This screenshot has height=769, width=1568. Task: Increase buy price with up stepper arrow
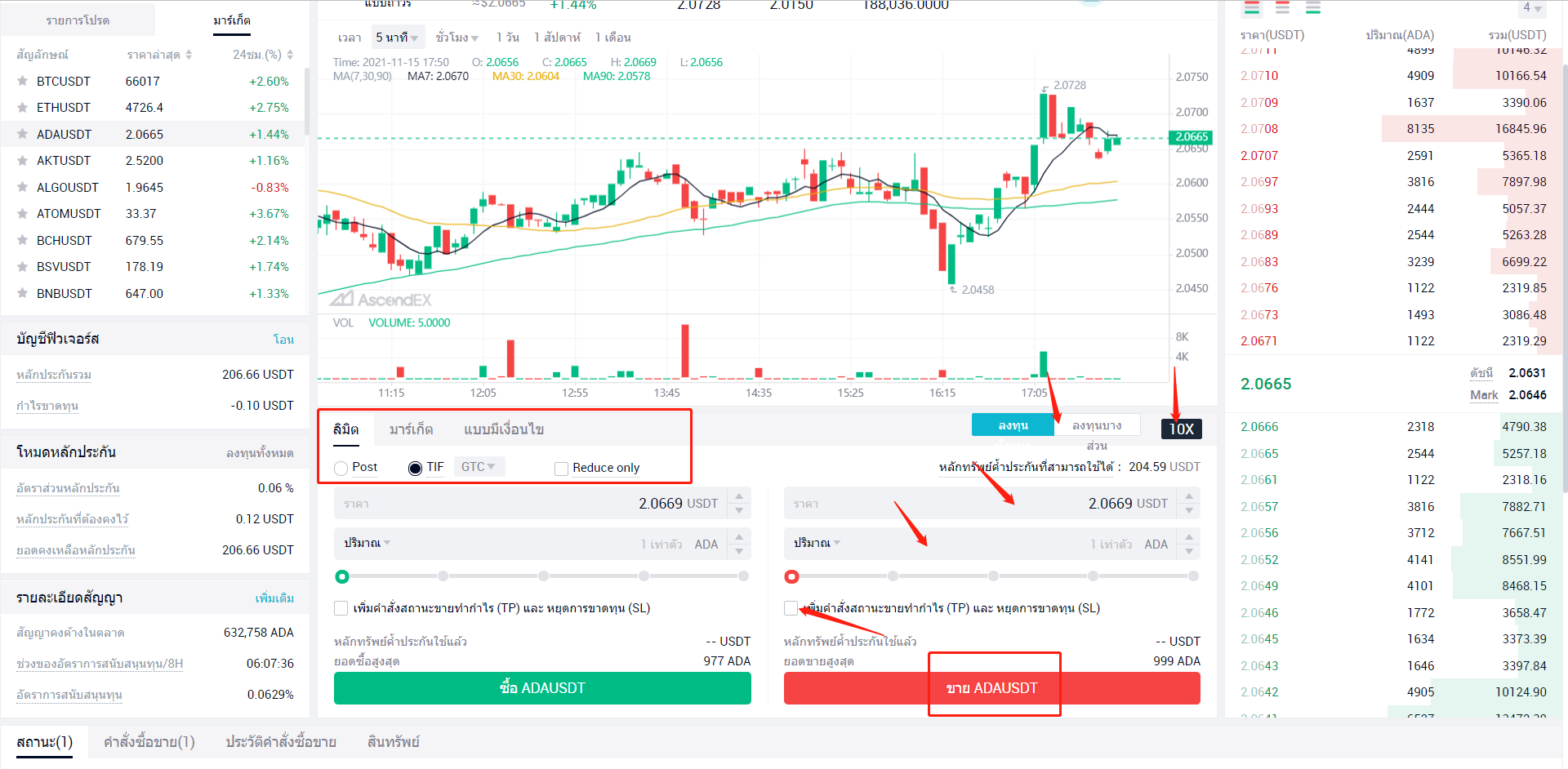[x=739, y=496]
